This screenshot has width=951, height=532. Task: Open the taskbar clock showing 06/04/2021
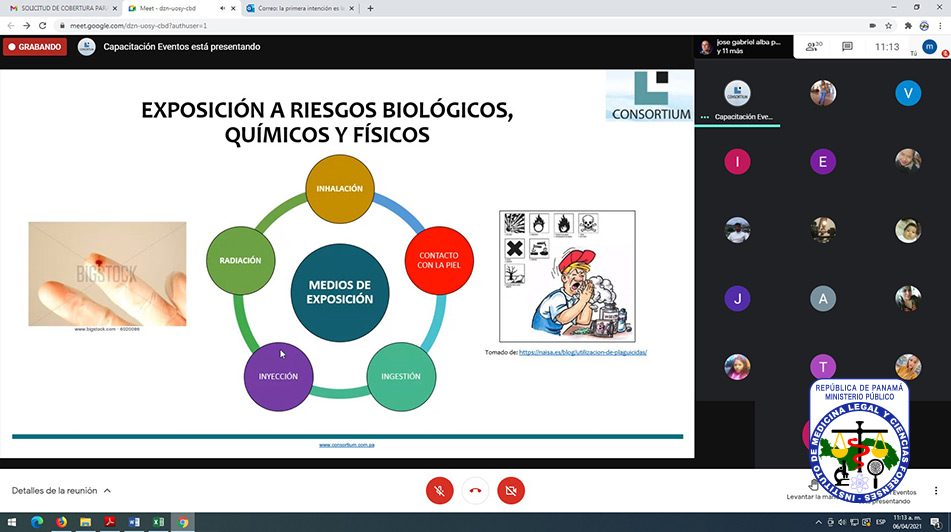(x=907, y=522)
